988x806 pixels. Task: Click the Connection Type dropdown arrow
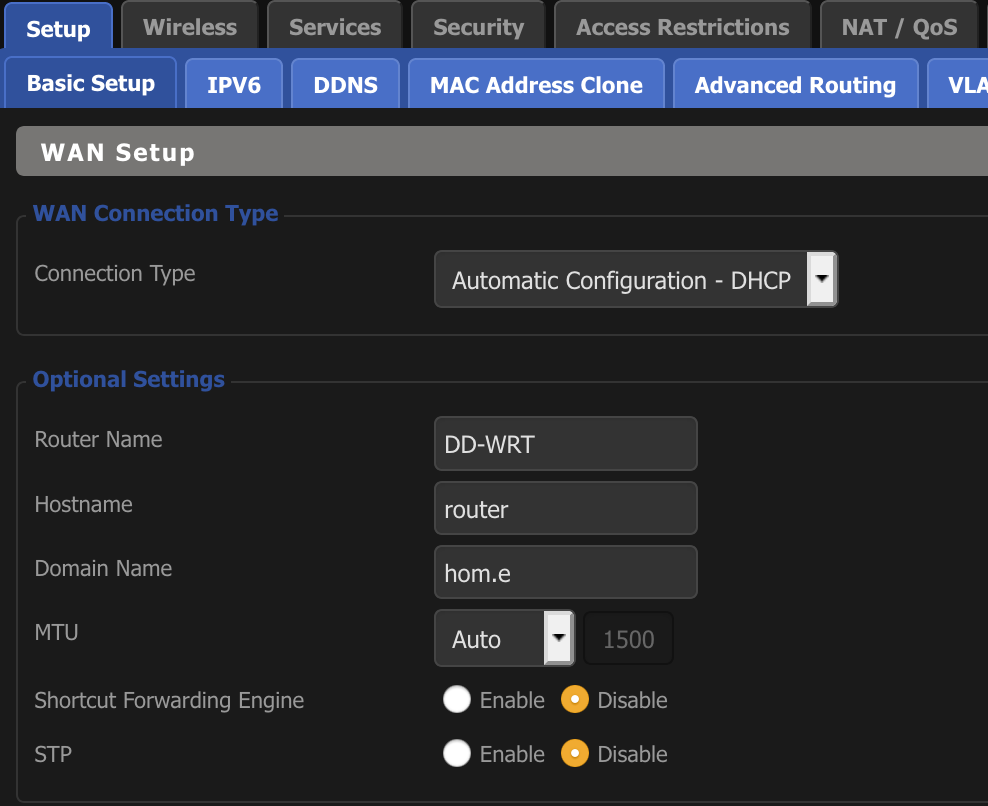[x=821, y=279]
